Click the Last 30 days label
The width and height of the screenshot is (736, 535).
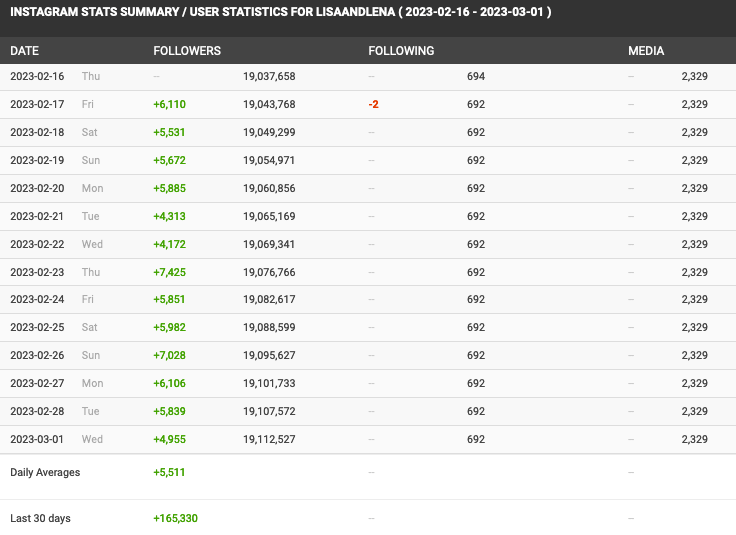tap(40, 518)
